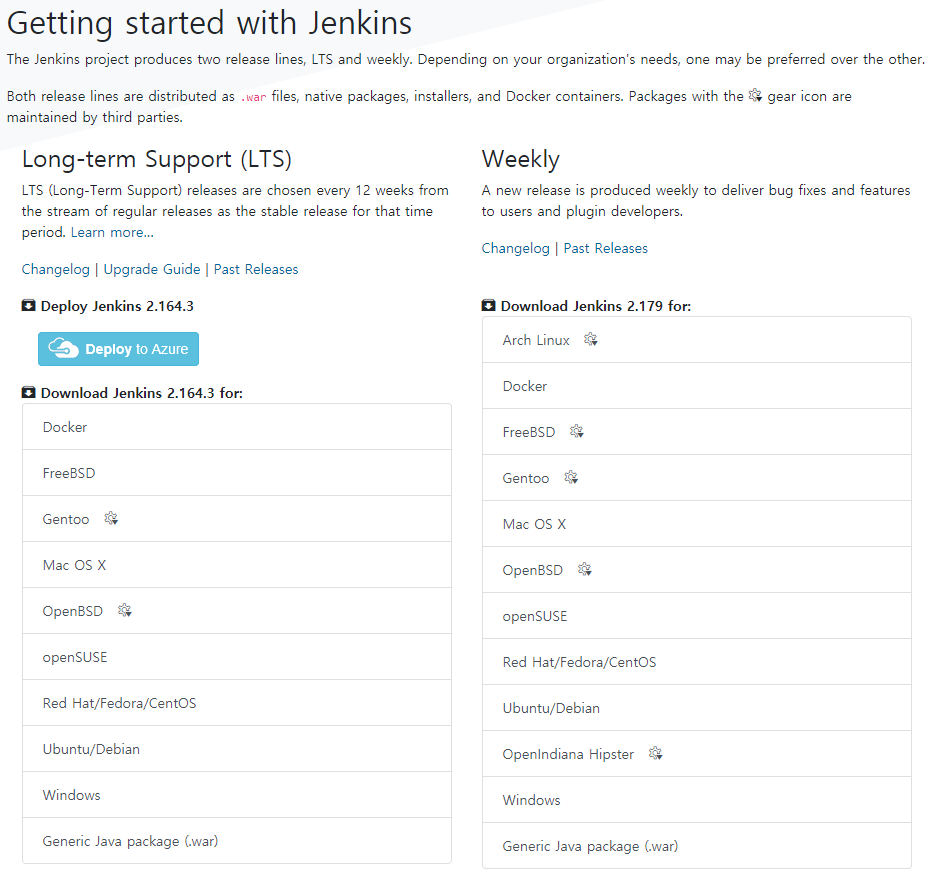Click gear icon beside OpenIndiana Hipster
The width and height of the screenshot is (935, 877).
pos(655,754)
